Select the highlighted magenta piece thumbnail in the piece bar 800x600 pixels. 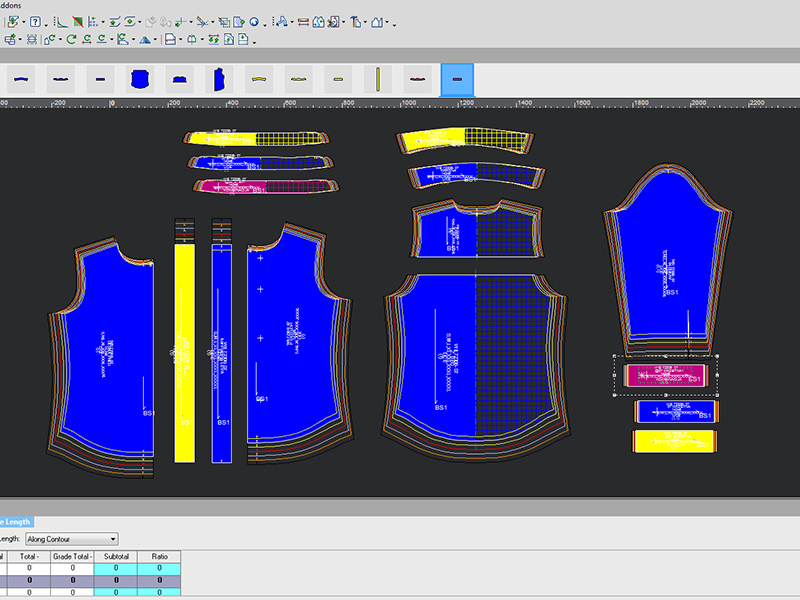click(457, 78)
